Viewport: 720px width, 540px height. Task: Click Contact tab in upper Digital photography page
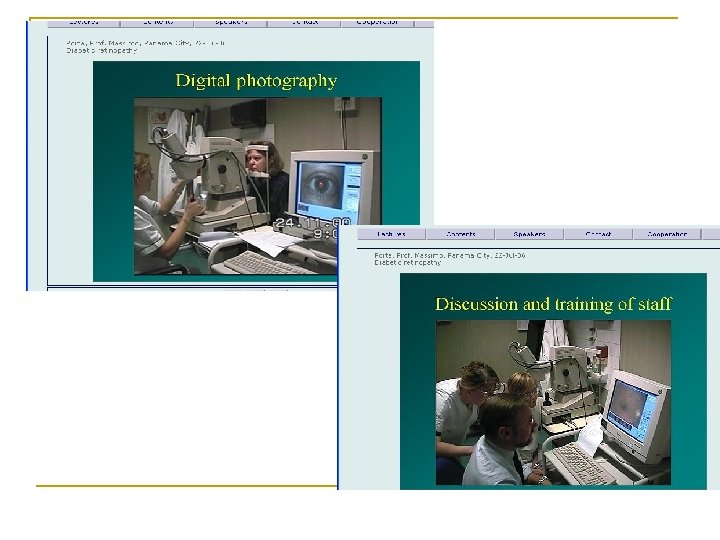pos(305,21)
